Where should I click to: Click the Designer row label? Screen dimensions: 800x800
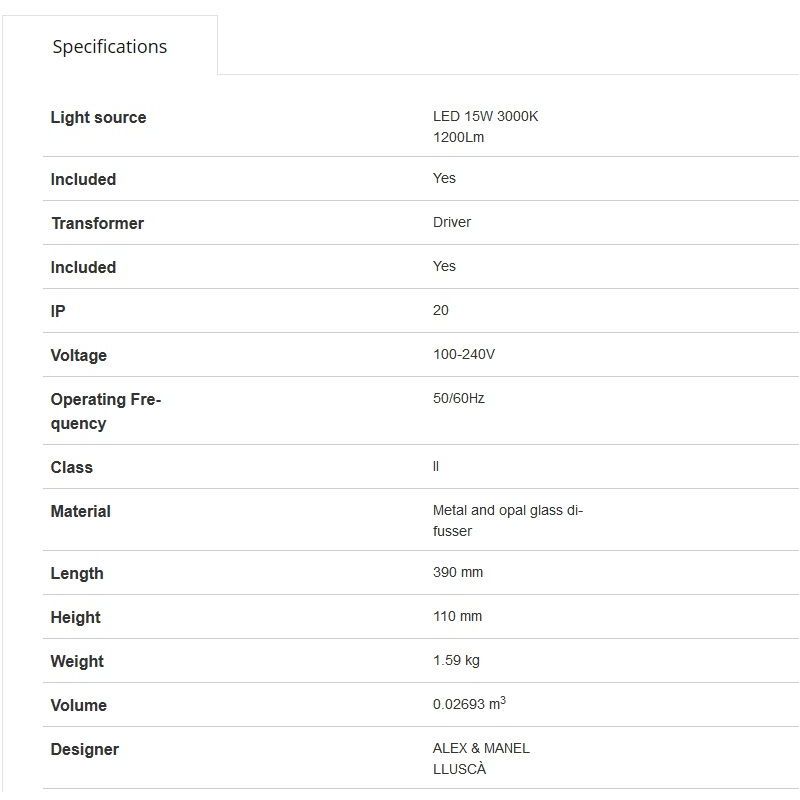(x=84, y=749)
